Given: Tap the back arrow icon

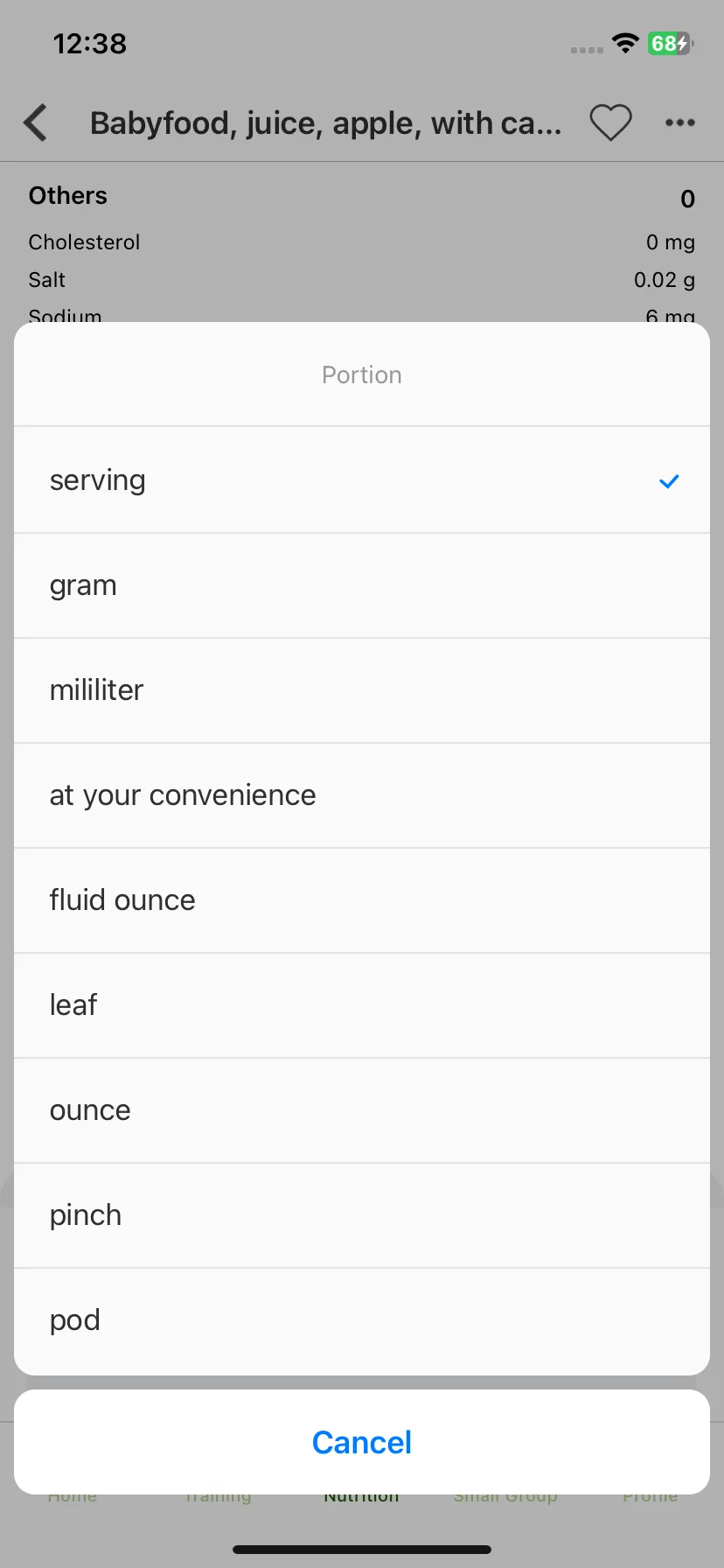Looking at the screenshot, I should (35, 122).
